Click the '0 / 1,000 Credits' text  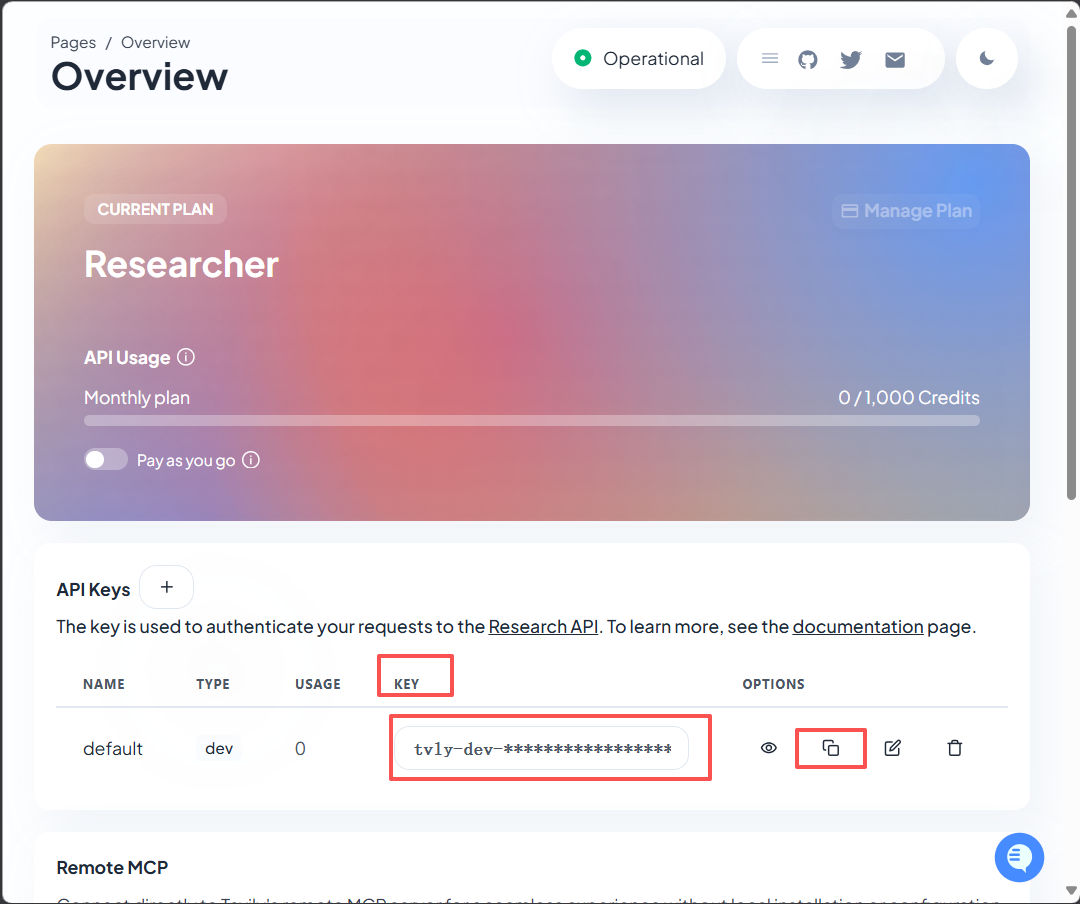908,398
